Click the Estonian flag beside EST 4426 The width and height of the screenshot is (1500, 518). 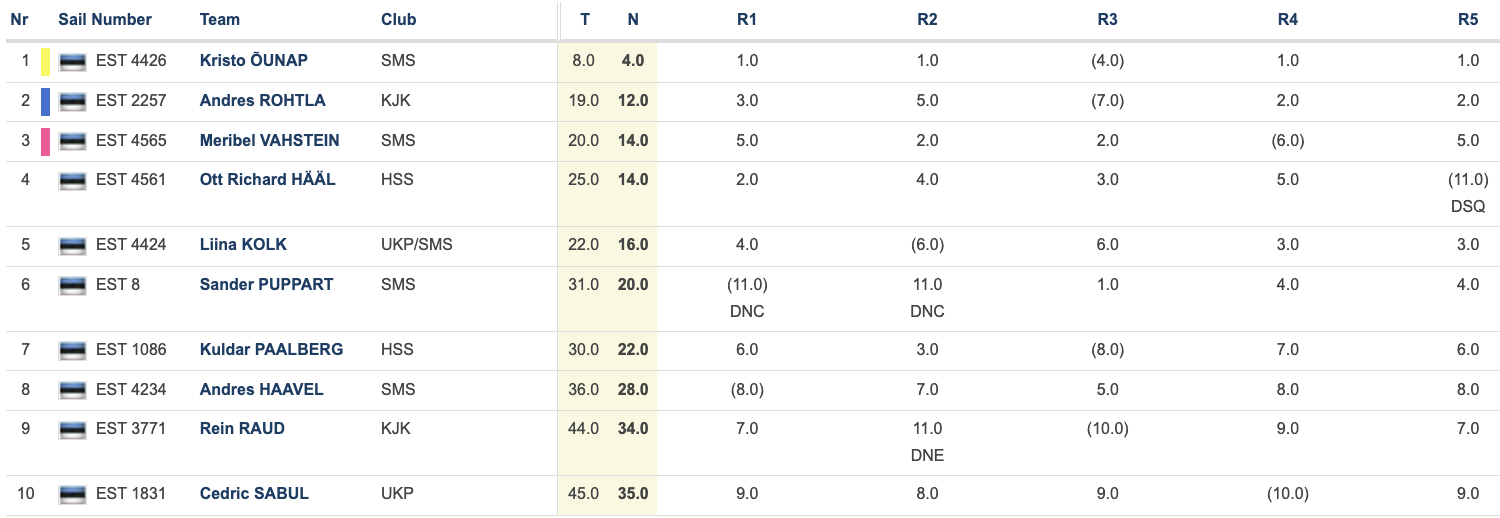[72, 61]
